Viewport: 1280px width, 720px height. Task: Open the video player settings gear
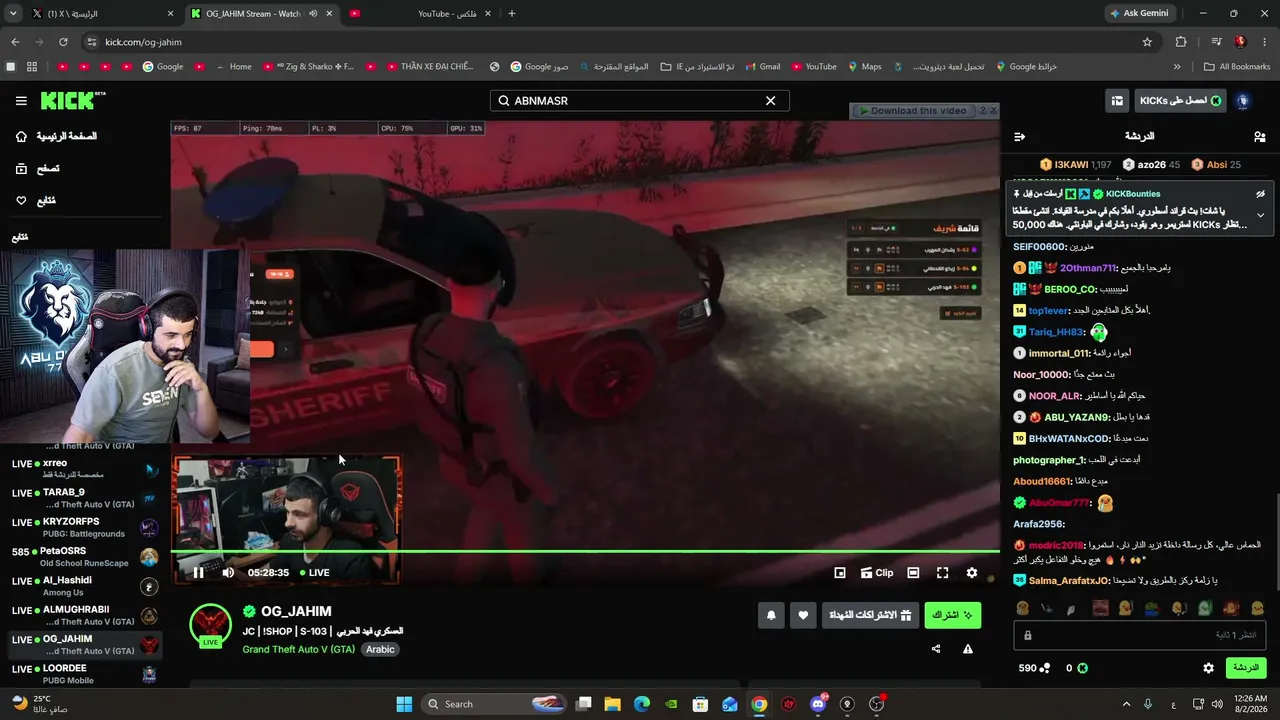click(972, 573)
